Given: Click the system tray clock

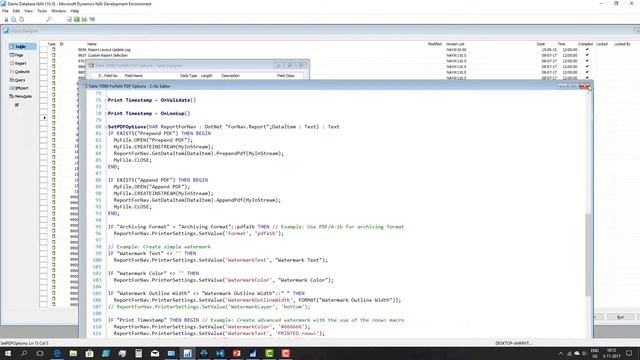Looking at the screenshot, I should [611, 353].
